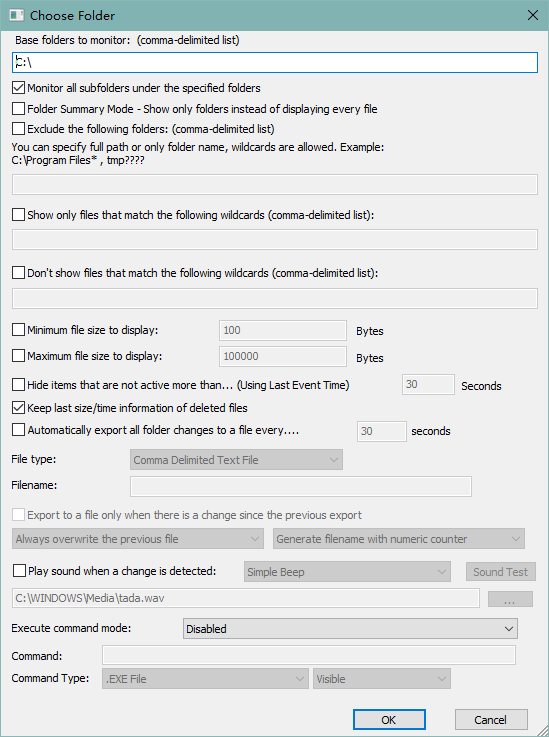Enable Show only files matching wildcards
Image resolution: width=549 pixels, height=737 pixels.
coord(18,215)
